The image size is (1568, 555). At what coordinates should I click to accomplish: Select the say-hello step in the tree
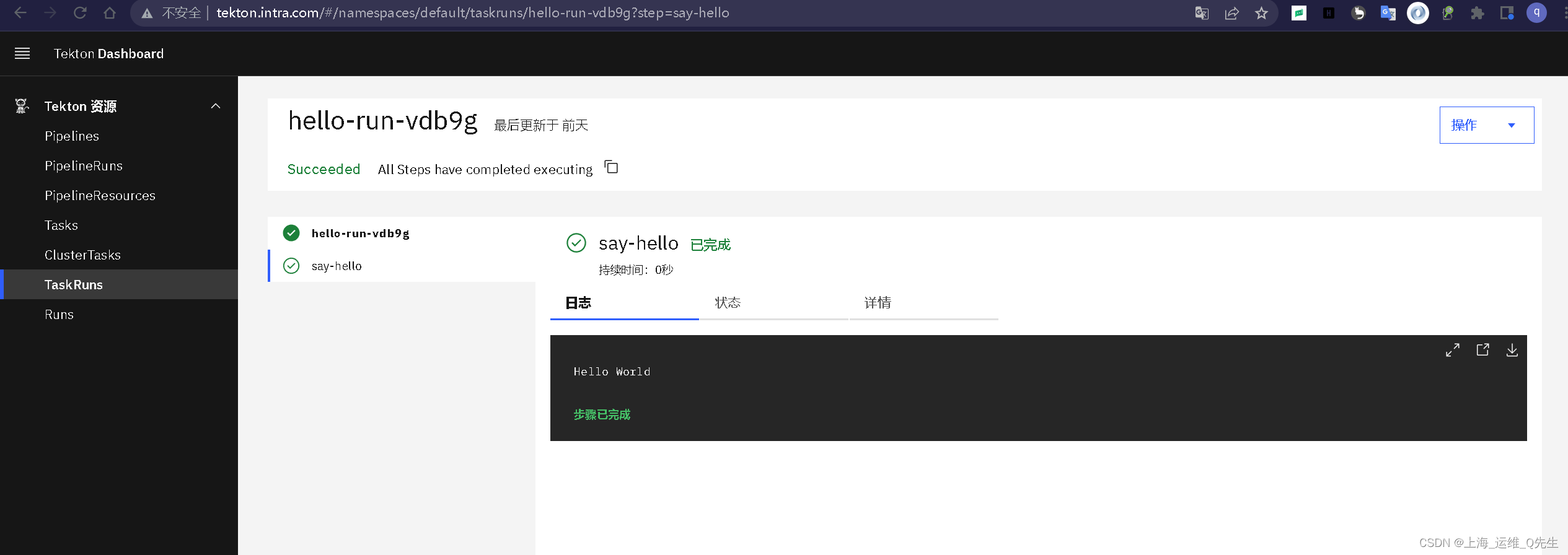(x=402, y=266)
